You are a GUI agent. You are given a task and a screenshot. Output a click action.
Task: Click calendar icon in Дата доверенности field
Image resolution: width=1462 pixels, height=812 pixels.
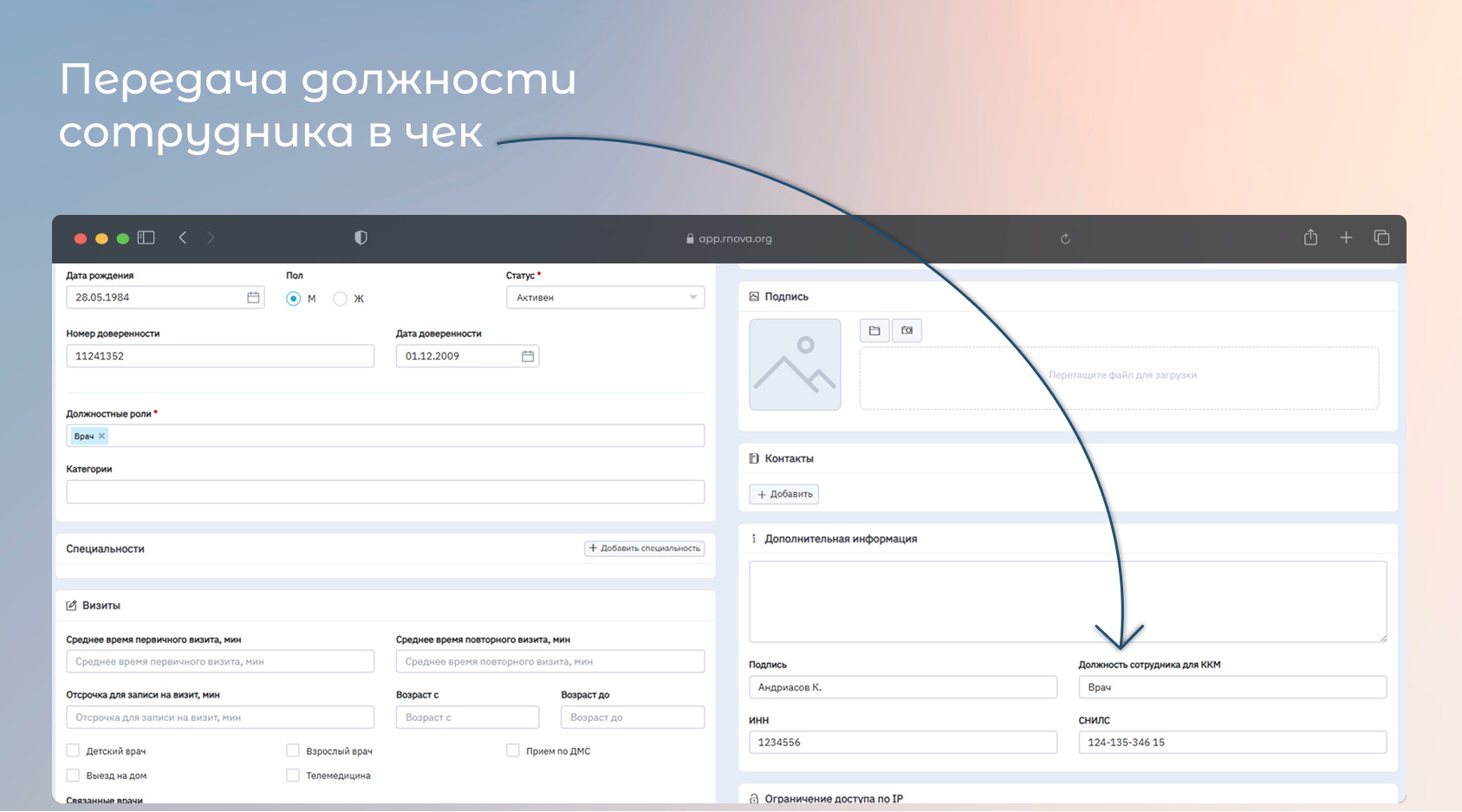pos(527,356)
